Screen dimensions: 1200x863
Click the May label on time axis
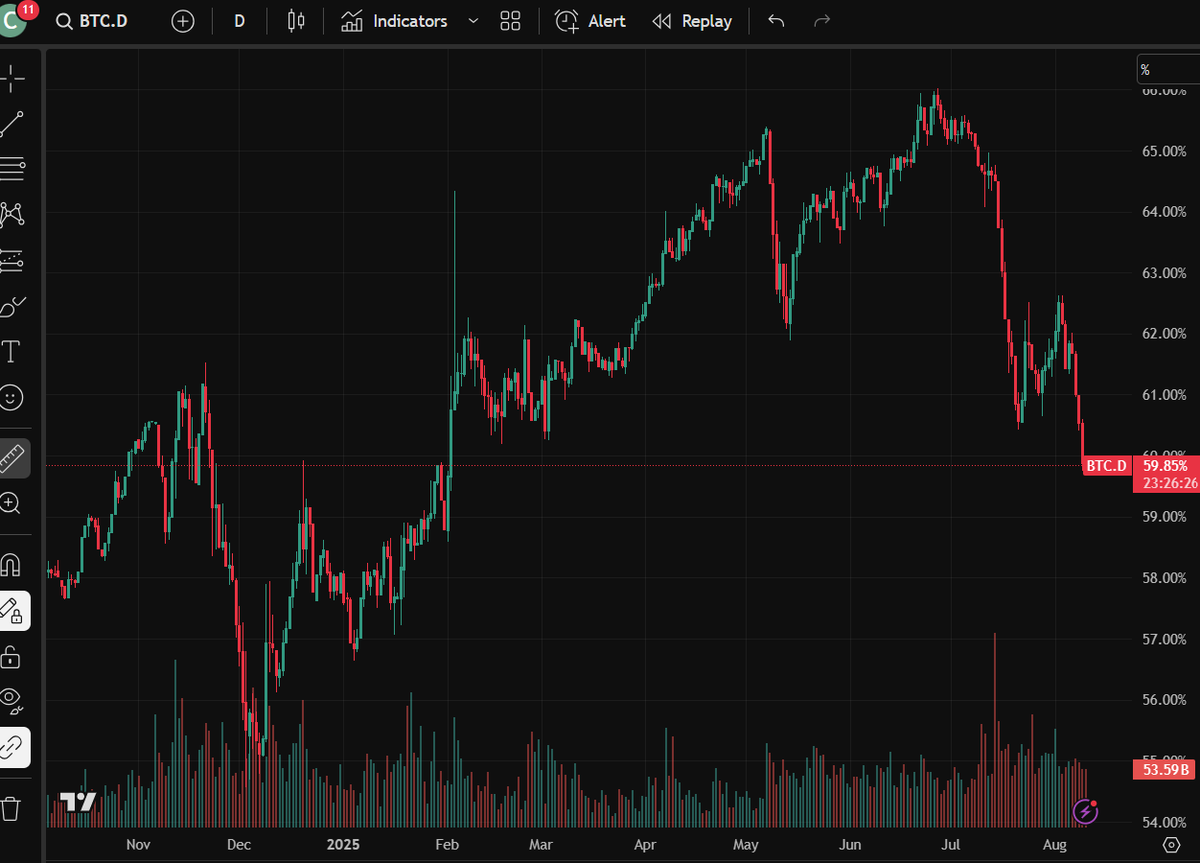pyautogui.click(x=745, y=845)
